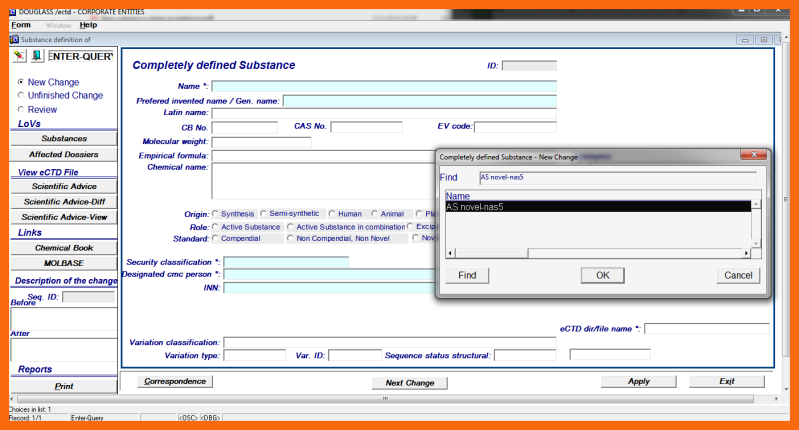799x430 pixels.
Task: Open the Chemical Book link
Action: (x=64, y=247)
